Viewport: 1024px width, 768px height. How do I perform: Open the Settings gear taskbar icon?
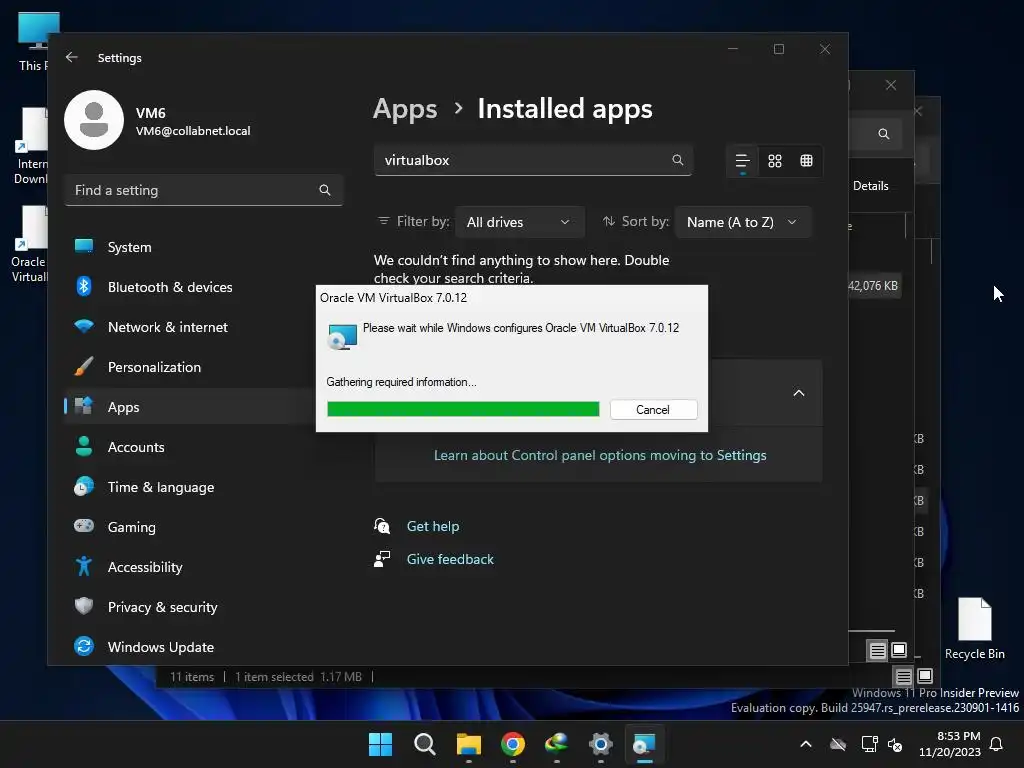(601, 744)
